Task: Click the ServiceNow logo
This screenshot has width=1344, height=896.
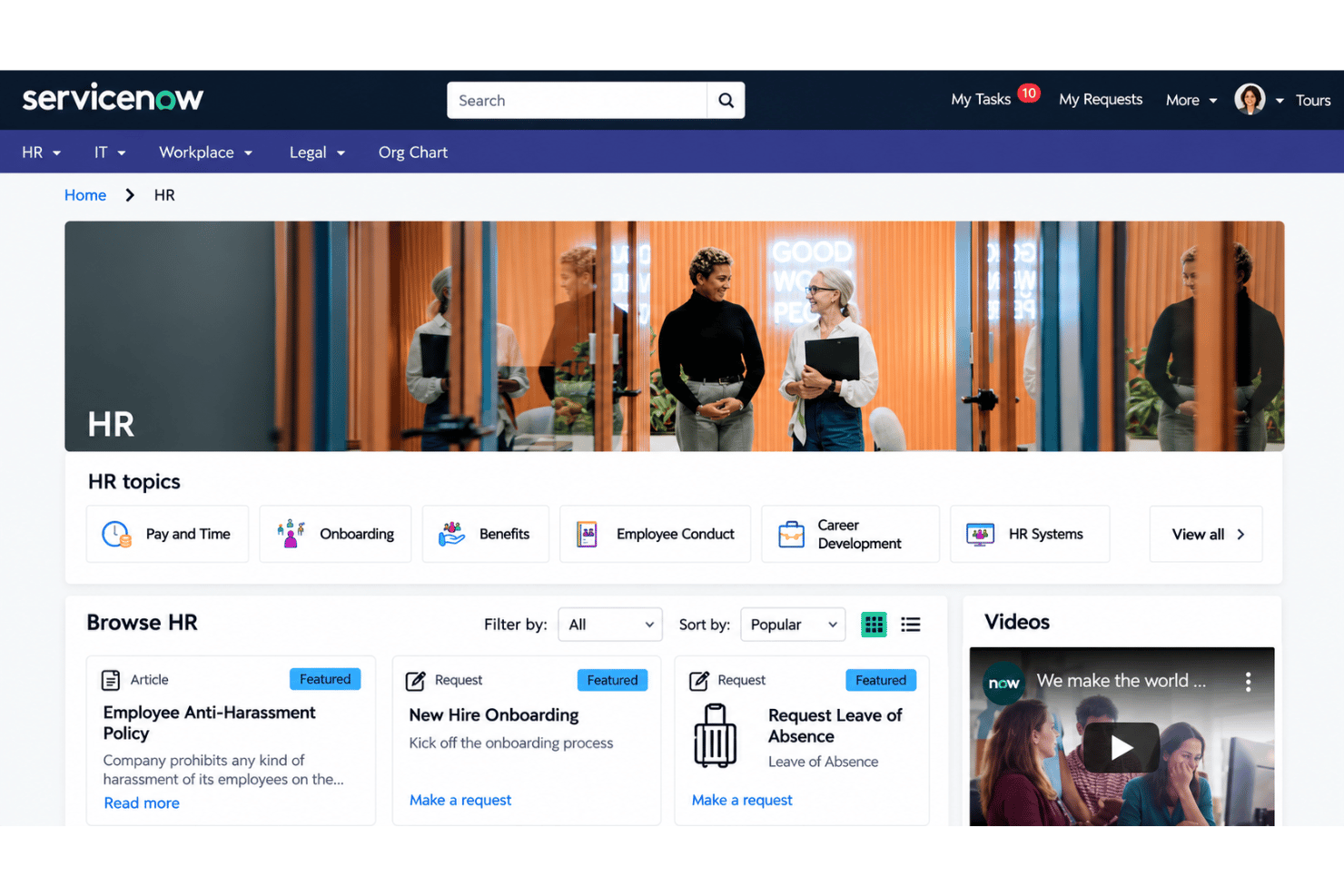Action: pyautogui.click(x=113, y=97)
